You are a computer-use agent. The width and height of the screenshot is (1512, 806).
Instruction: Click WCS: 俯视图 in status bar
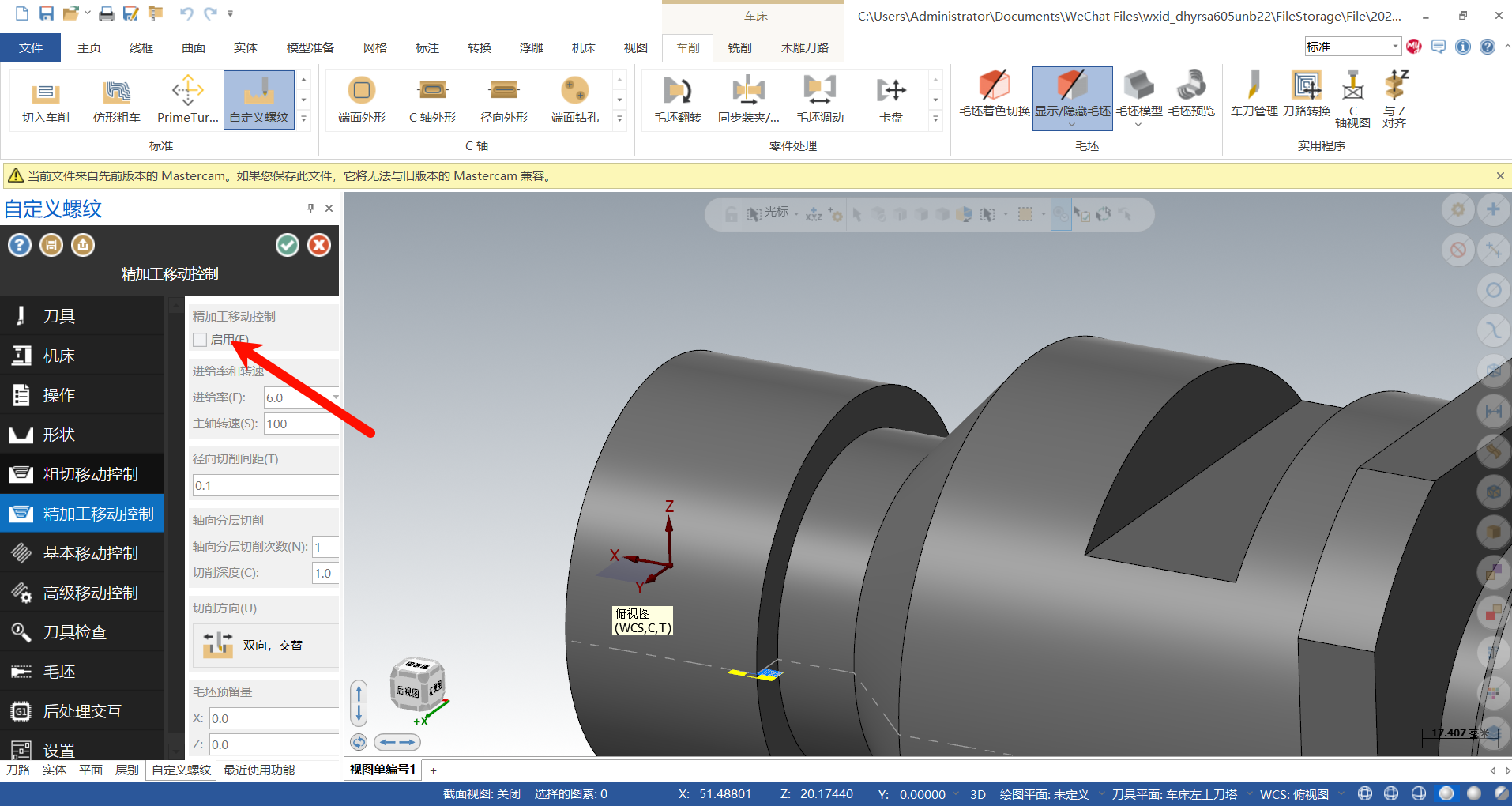(1294, 794)
